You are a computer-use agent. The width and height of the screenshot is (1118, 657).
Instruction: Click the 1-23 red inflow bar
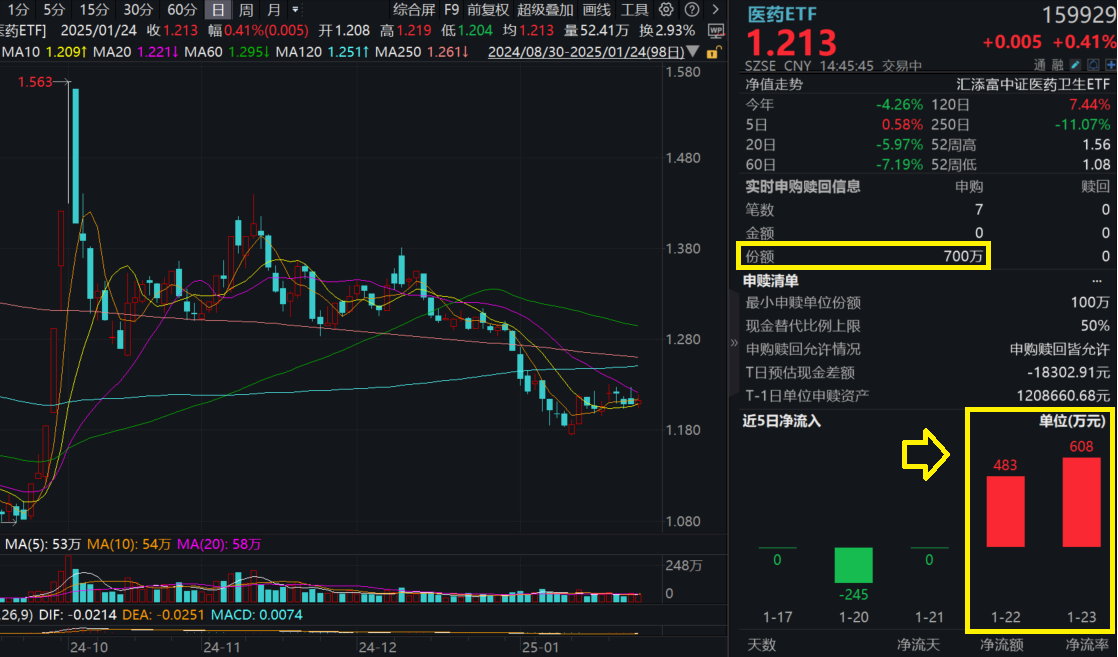click(1082, 502)
